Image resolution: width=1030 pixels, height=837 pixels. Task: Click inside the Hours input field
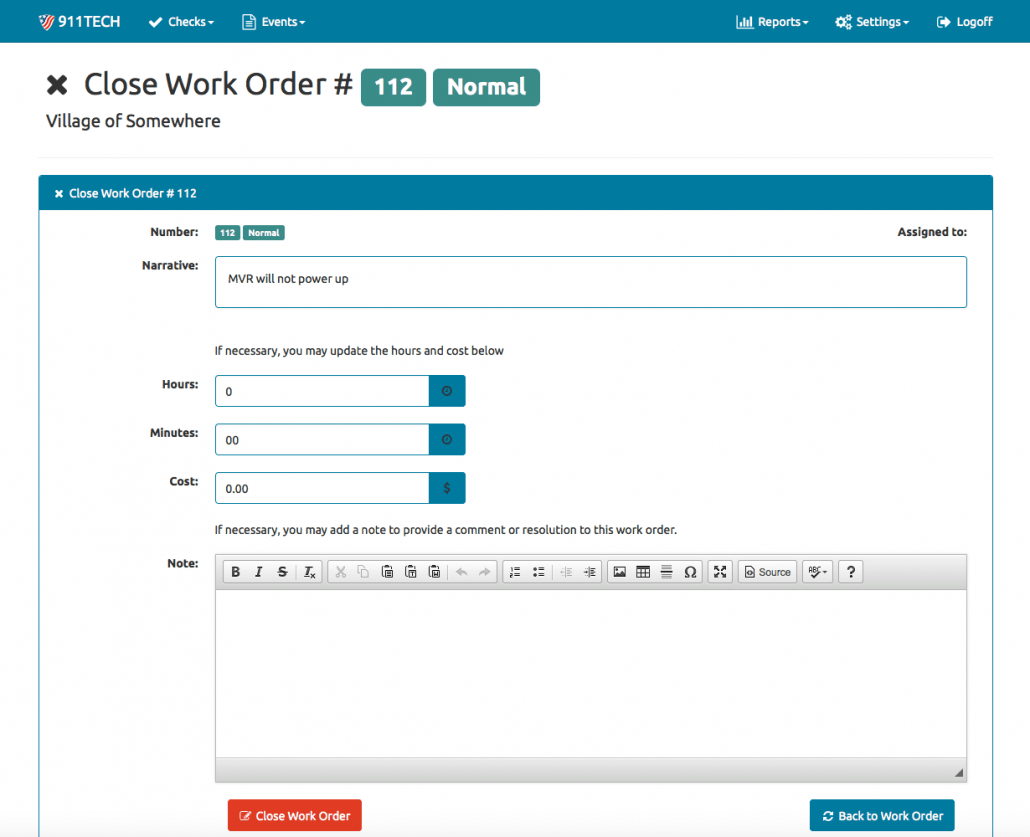pos(320,390)
